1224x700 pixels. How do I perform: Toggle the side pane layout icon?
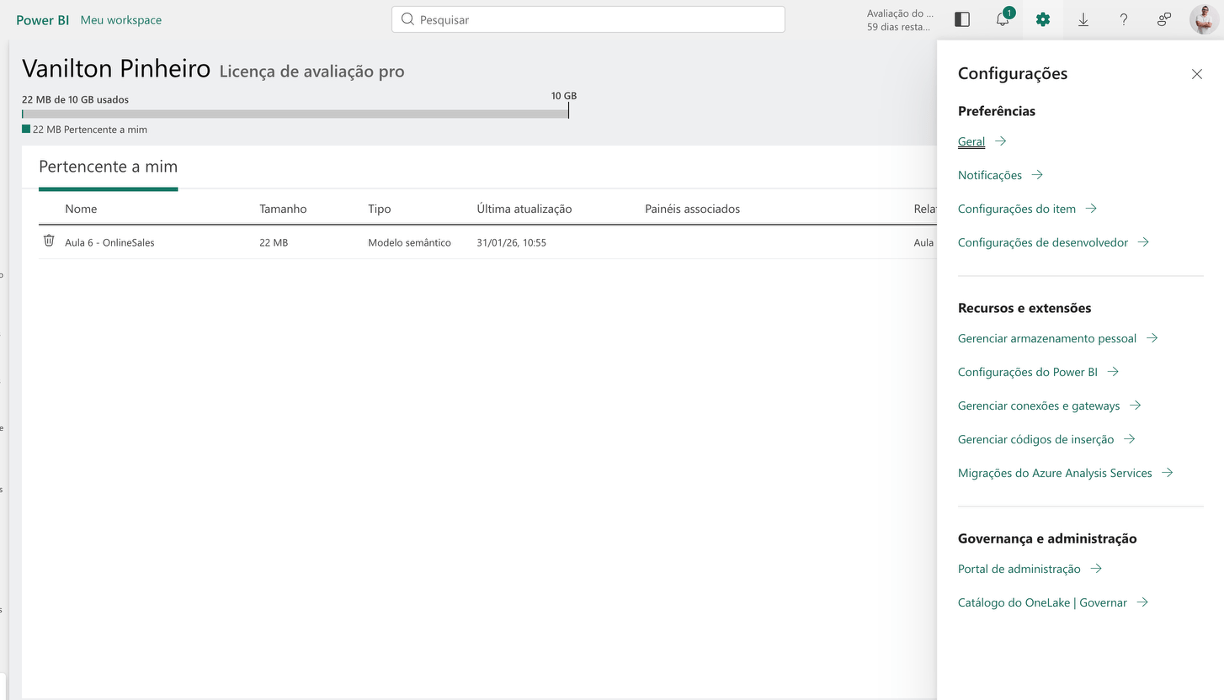pos(962,19)
